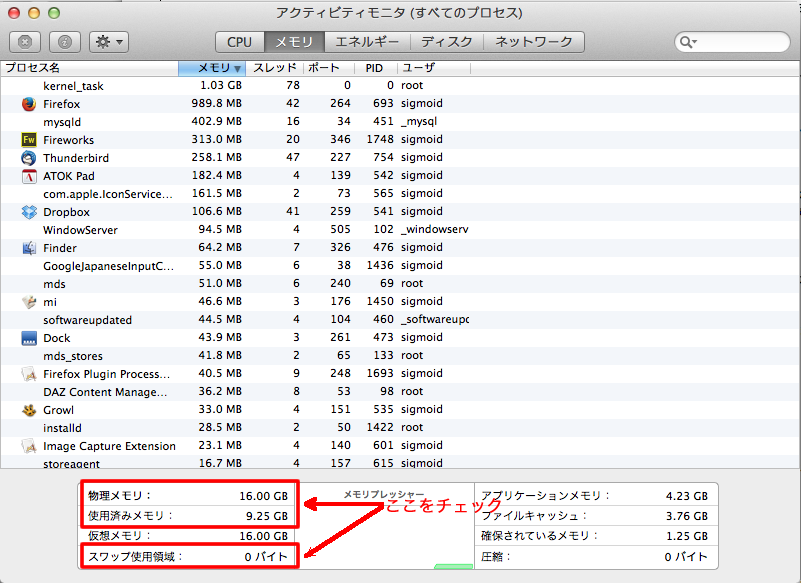This screenshot has height=583, width=801.
Task: Select the メモリ tab
Action: click(294, 42)
